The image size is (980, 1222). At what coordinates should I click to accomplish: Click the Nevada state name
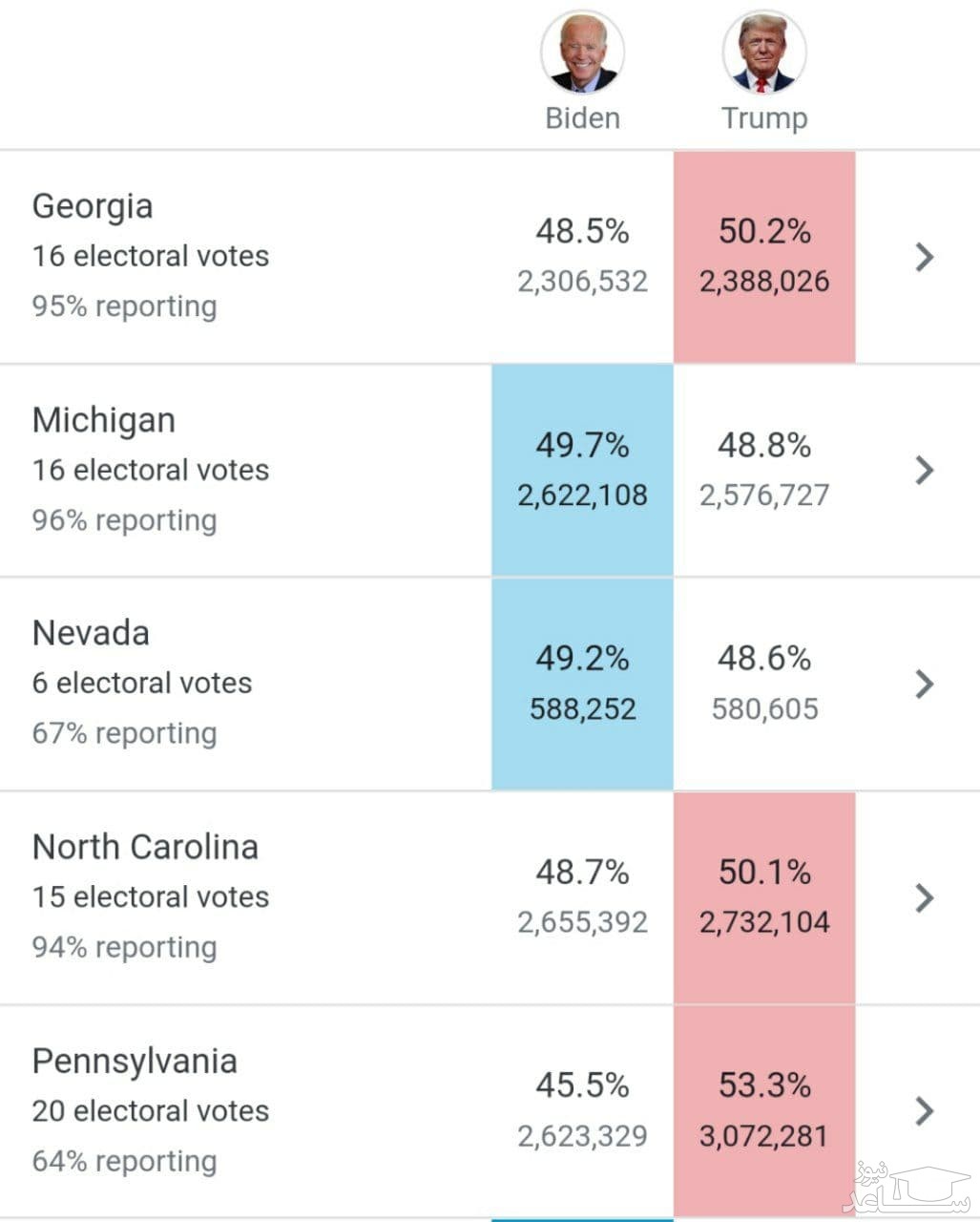pos(91,633)
